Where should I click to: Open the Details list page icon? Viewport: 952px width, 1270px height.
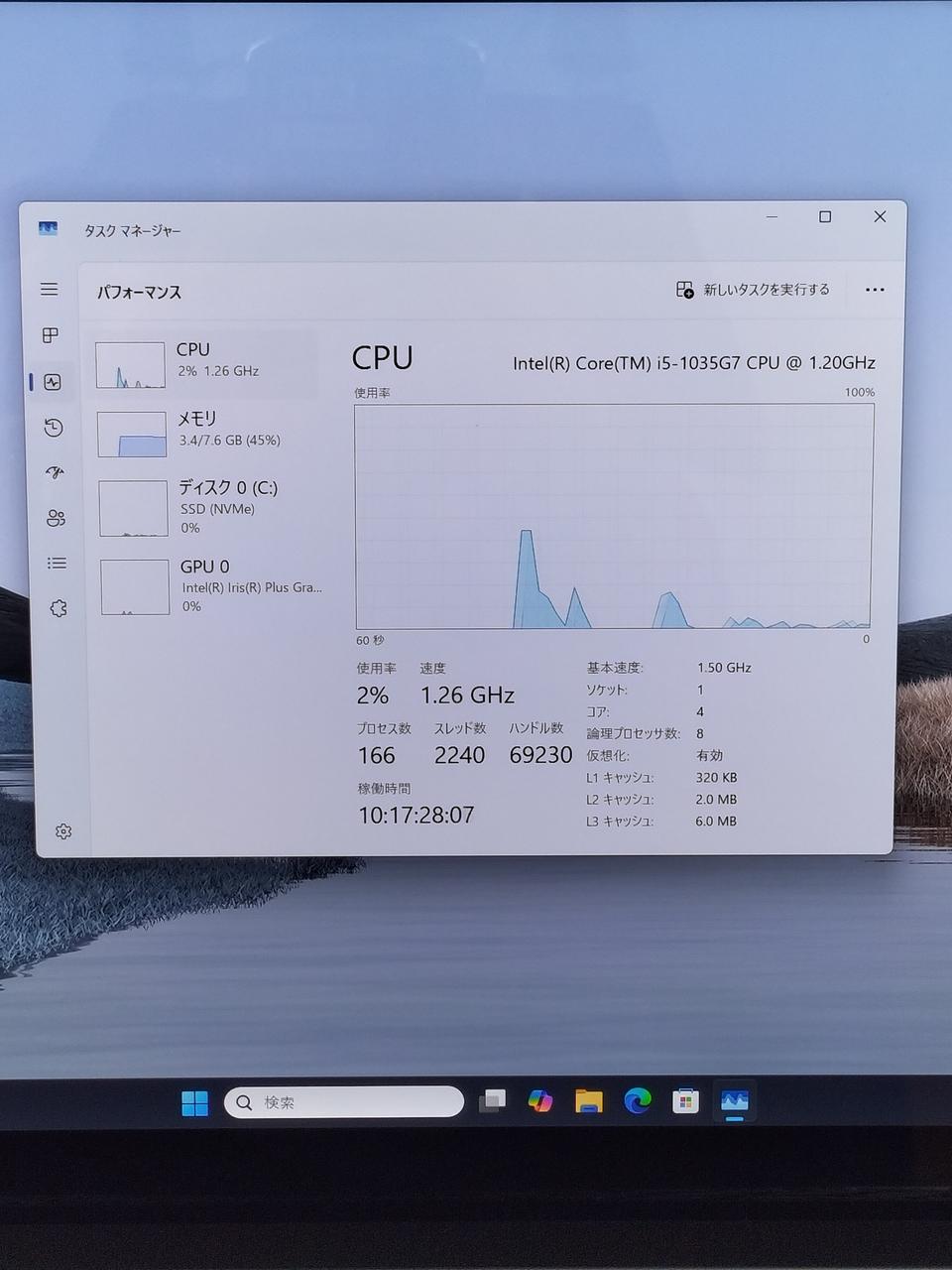pyautogui.click(x=57, y=564)
